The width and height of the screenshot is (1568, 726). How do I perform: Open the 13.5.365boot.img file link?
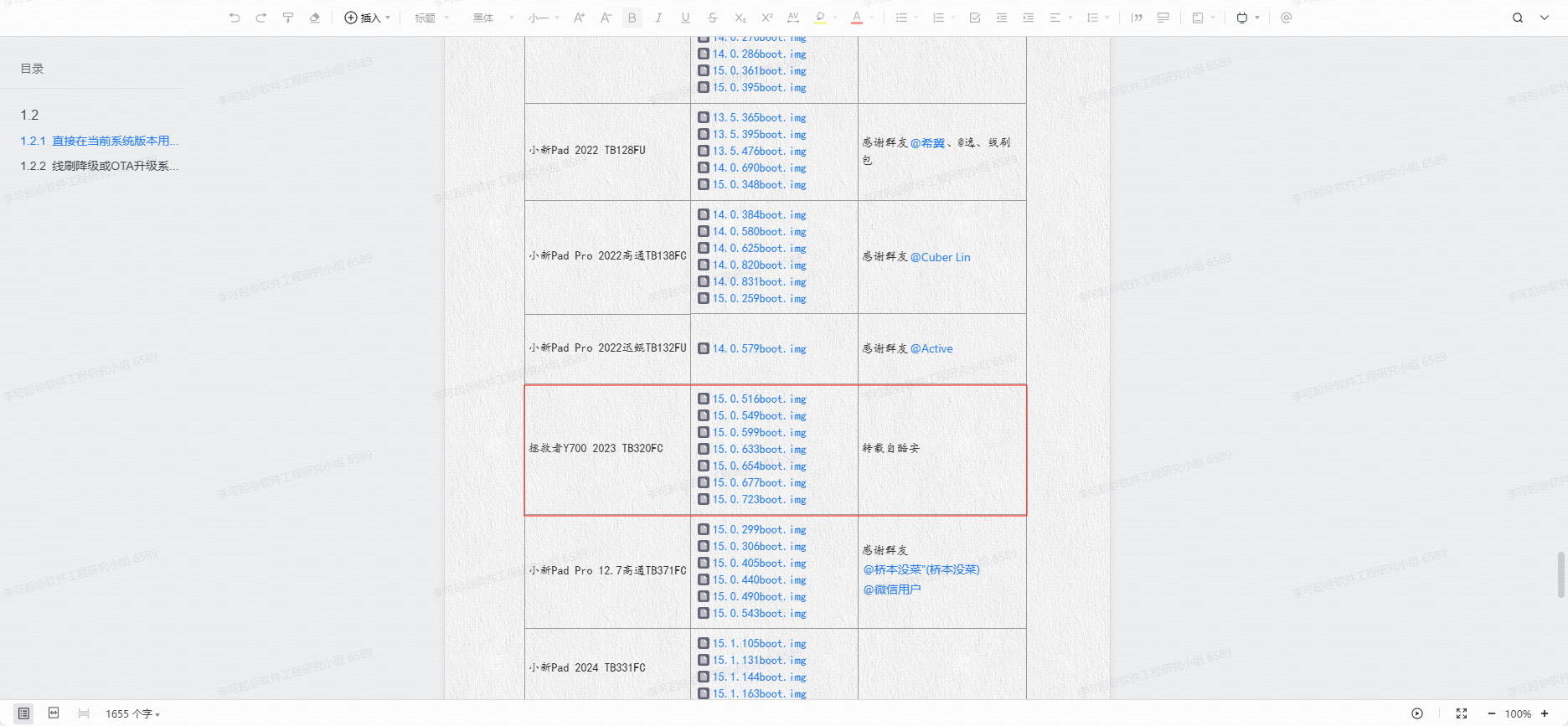[752, 118]
